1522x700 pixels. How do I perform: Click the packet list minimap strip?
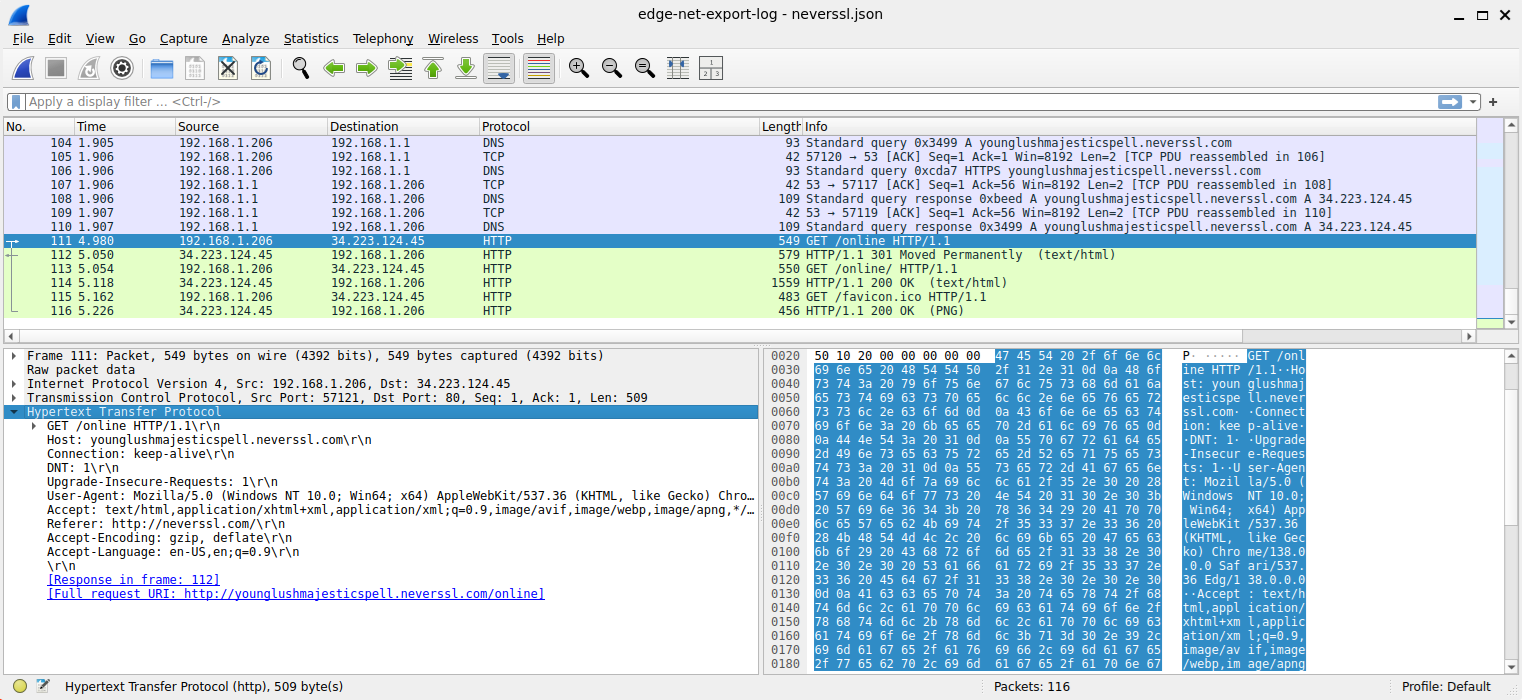point(1489,223)
